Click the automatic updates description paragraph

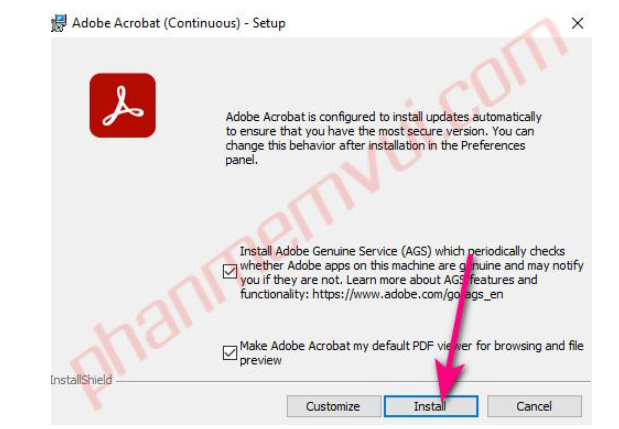click(383, 138)
